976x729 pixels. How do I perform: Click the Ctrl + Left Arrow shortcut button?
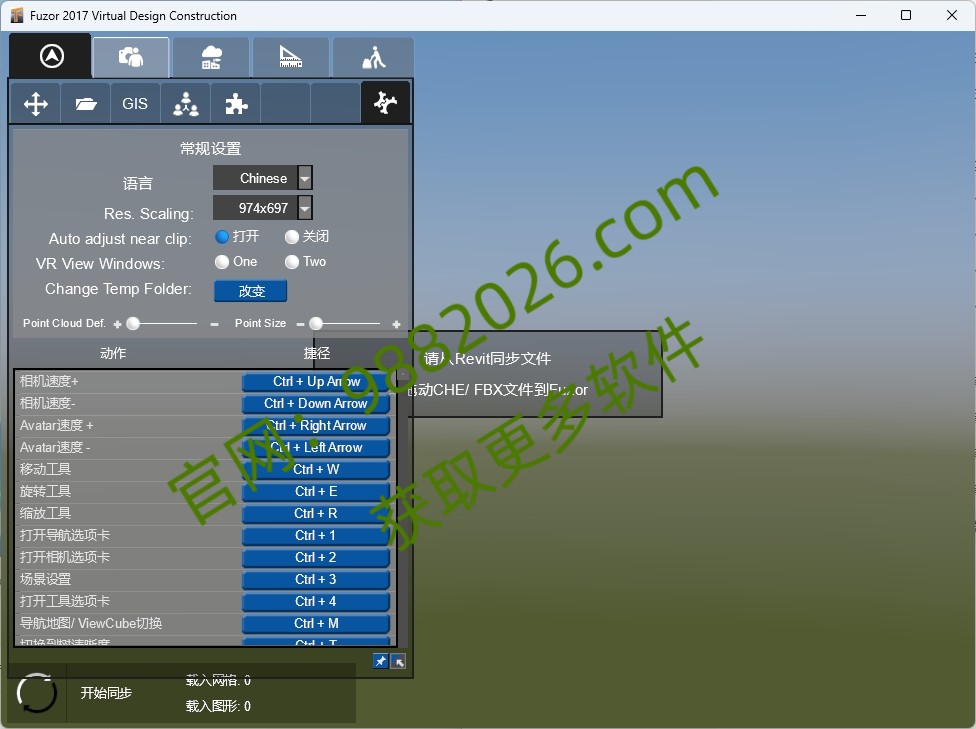click(x=316, y=448)
